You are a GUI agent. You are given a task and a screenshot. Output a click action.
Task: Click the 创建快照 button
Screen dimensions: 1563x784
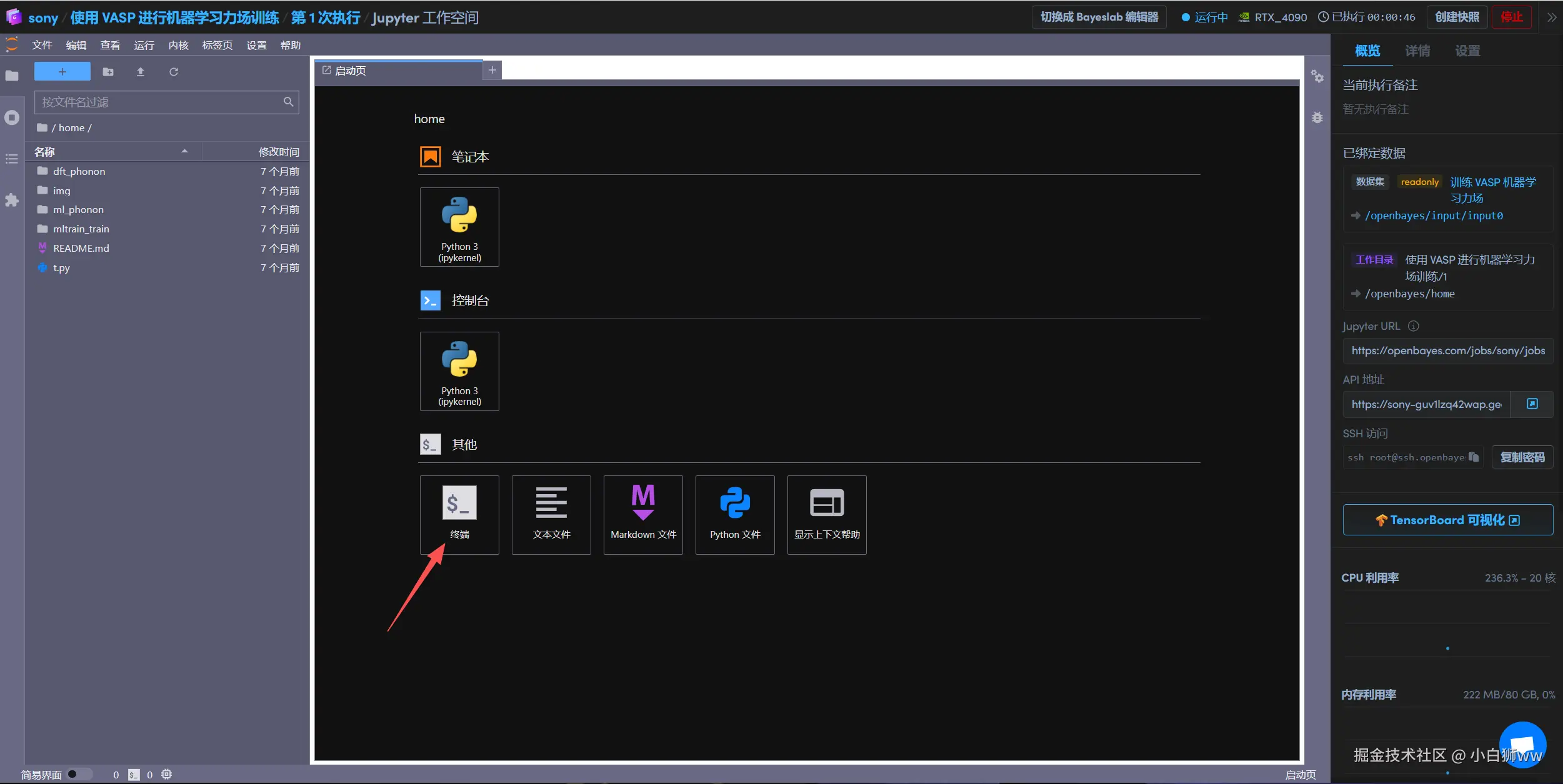(1457, 17)
